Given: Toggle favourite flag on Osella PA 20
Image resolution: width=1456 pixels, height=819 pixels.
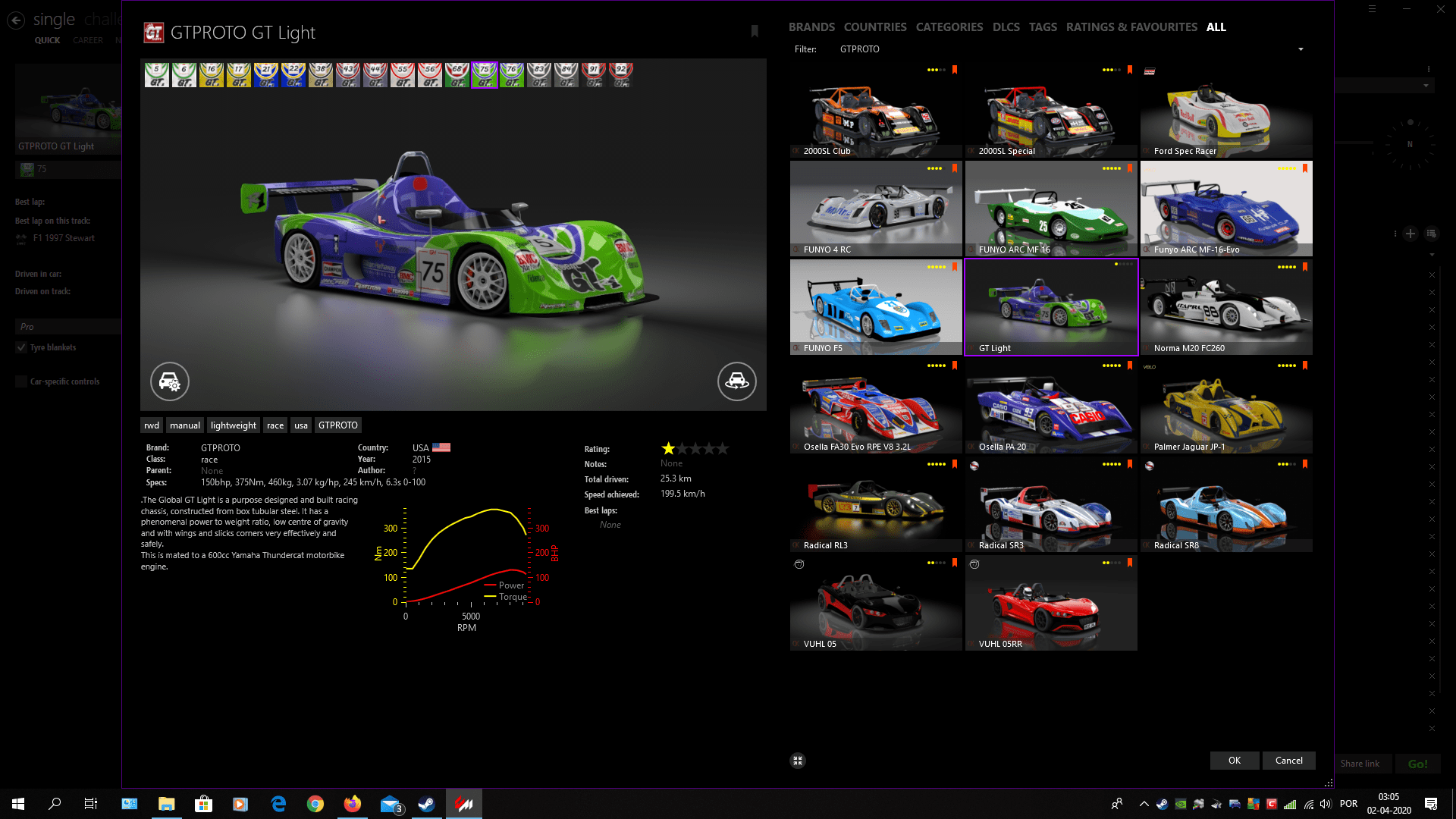Looking at the screenshot, I should tap(1130, 366).
